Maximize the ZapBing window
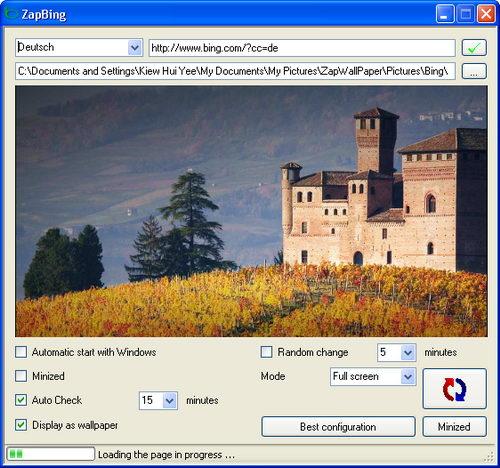The width and height of the screenshot is (500, 468). coord(465,14)
